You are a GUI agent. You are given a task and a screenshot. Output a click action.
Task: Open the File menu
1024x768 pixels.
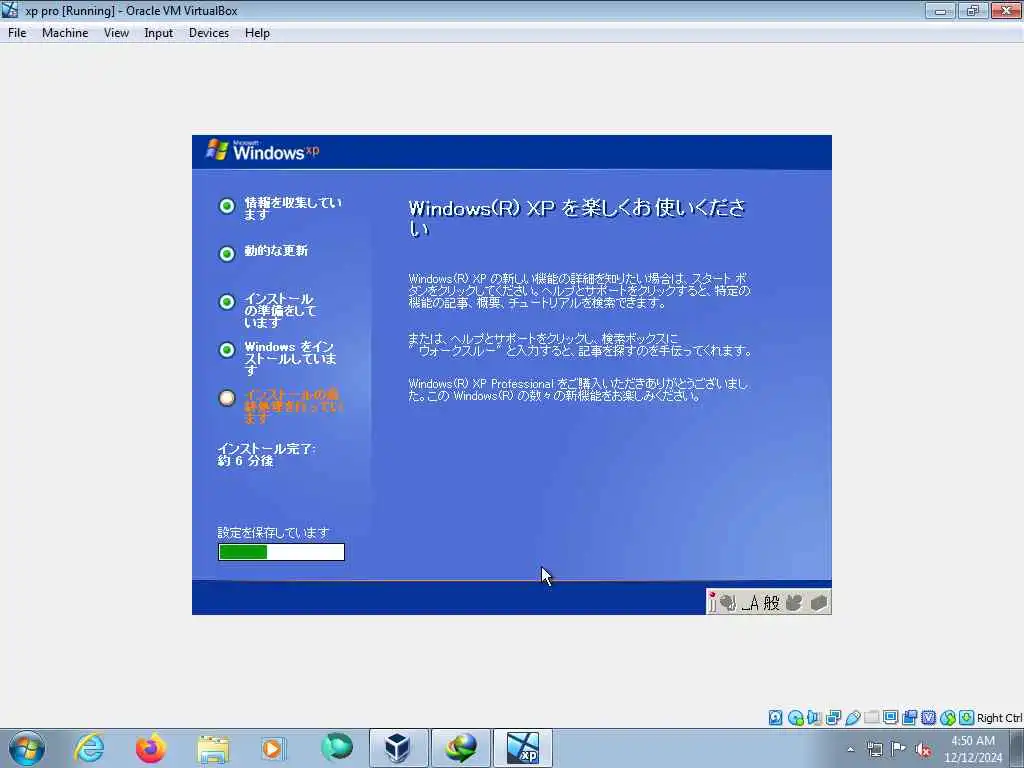[17, 33]
